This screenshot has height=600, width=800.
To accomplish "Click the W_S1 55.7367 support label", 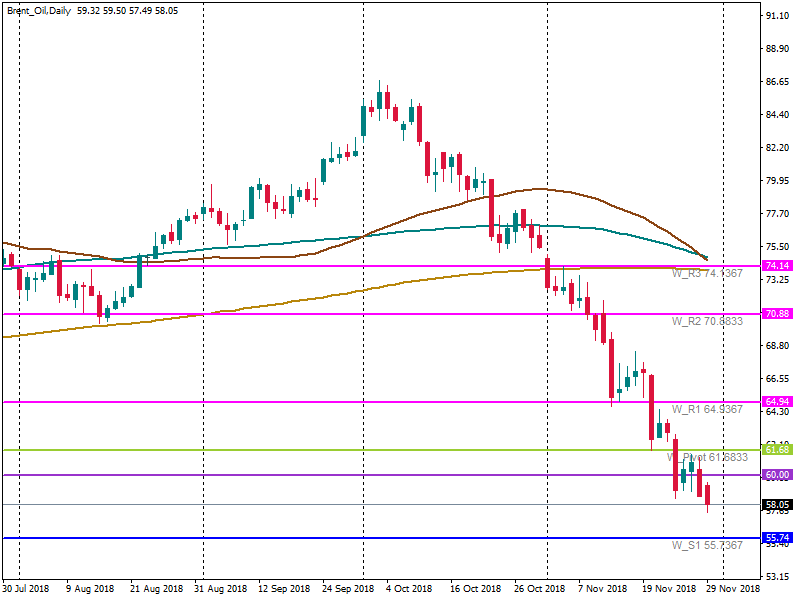I will click(x=706, y=546).
